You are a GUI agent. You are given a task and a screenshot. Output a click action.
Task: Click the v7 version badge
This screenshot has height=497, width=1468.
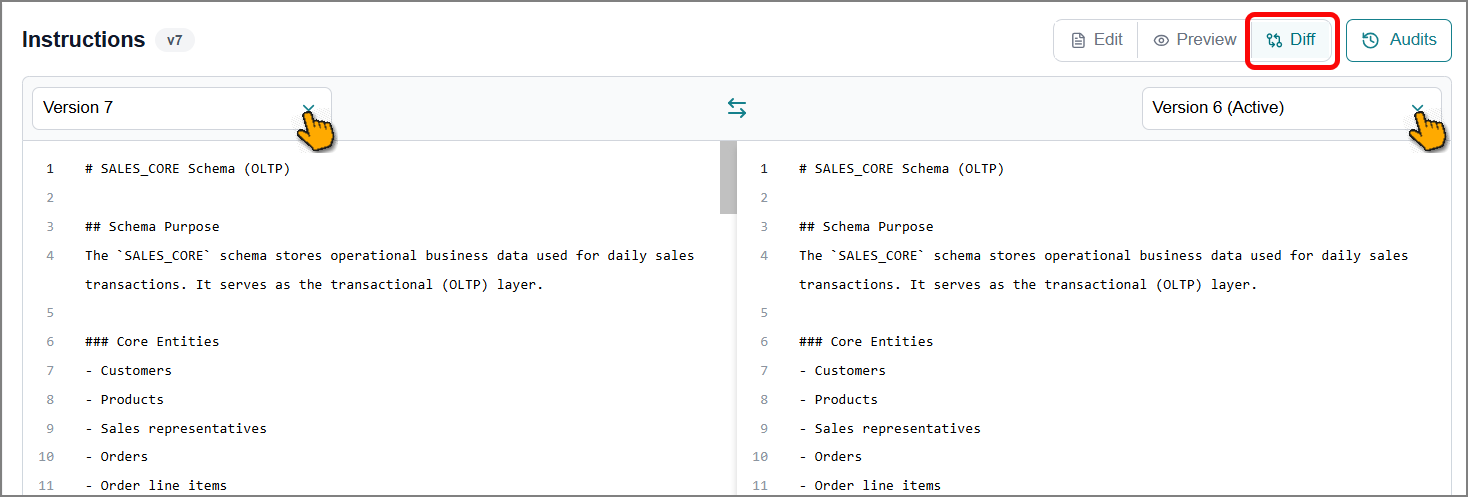tap(175, 41)
